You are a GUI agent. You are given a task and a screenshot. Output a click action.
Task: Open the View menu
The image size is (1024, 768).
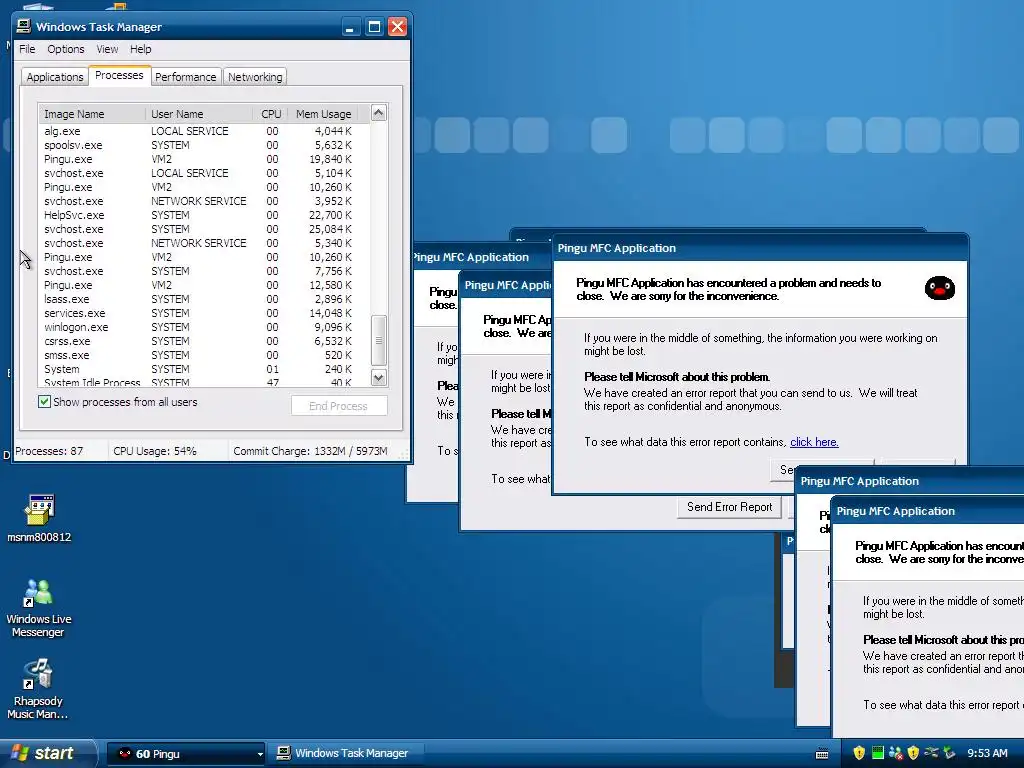click(x=107, y=49)
